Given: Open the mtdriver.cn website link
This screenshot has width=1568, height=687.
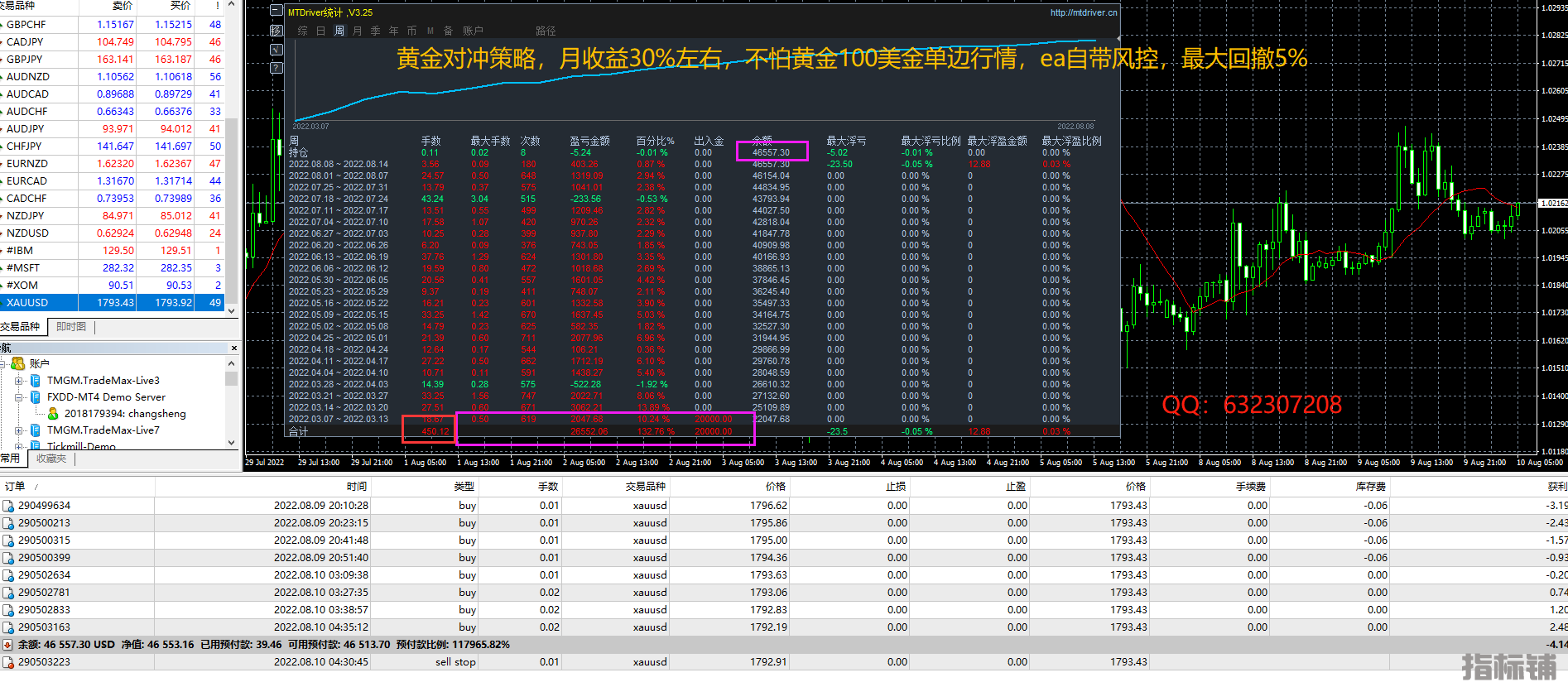Looking at the screenshot, I should [x=1083, y=12].
